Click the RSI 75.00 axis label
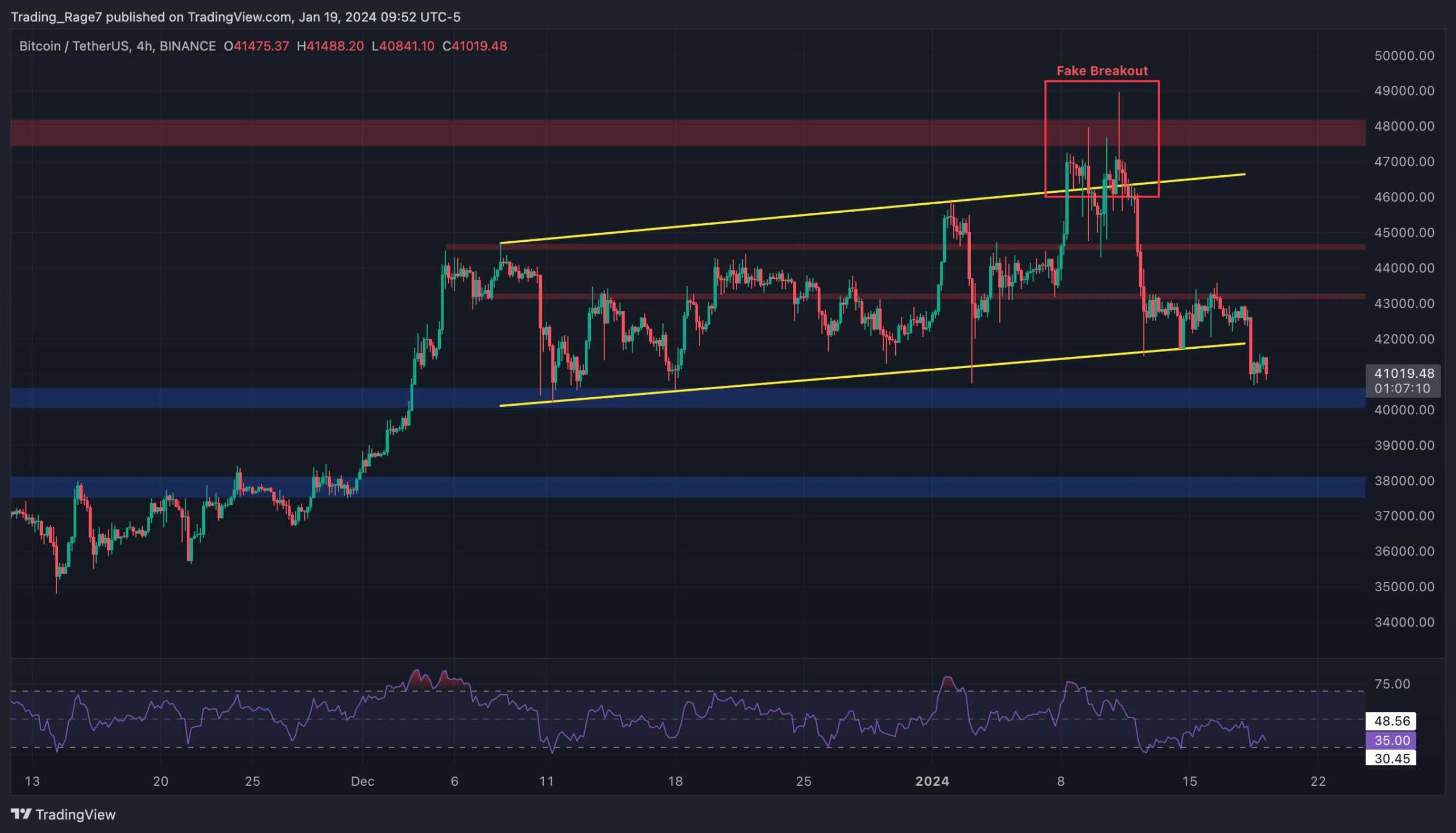 1392,684
